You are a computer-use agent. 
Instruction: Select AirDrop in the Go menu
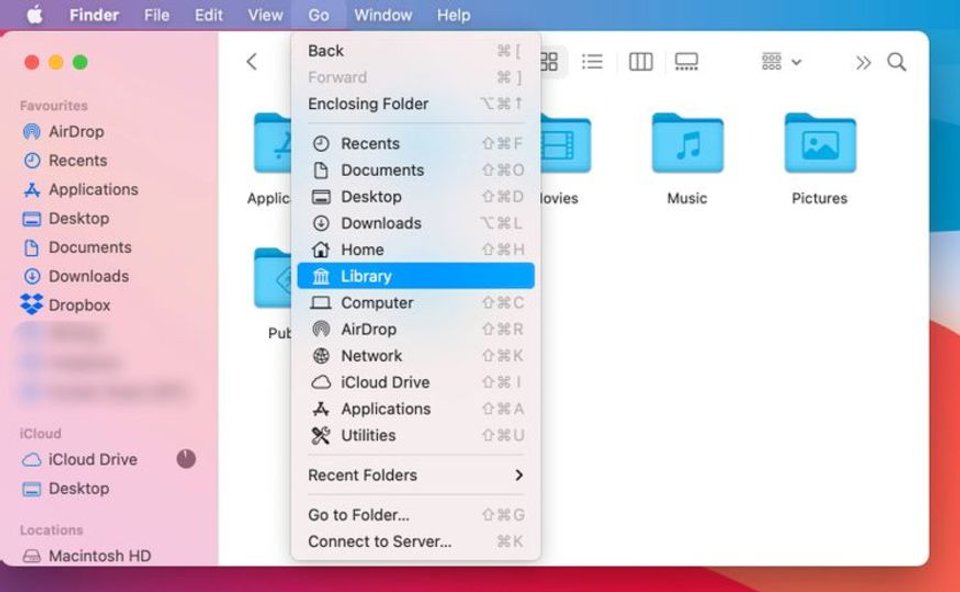point(416,329)
